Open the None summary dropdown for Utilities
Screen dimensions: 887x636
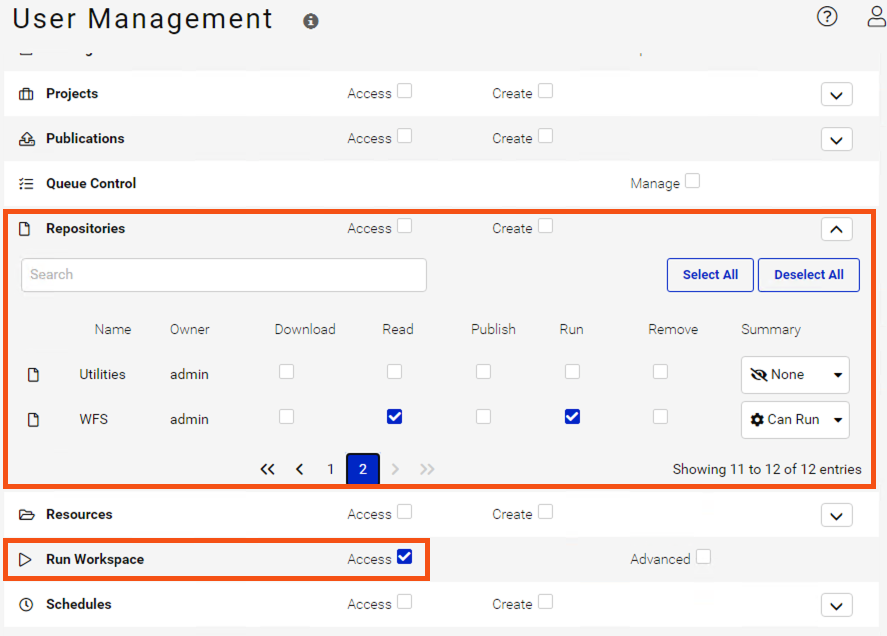795,374
